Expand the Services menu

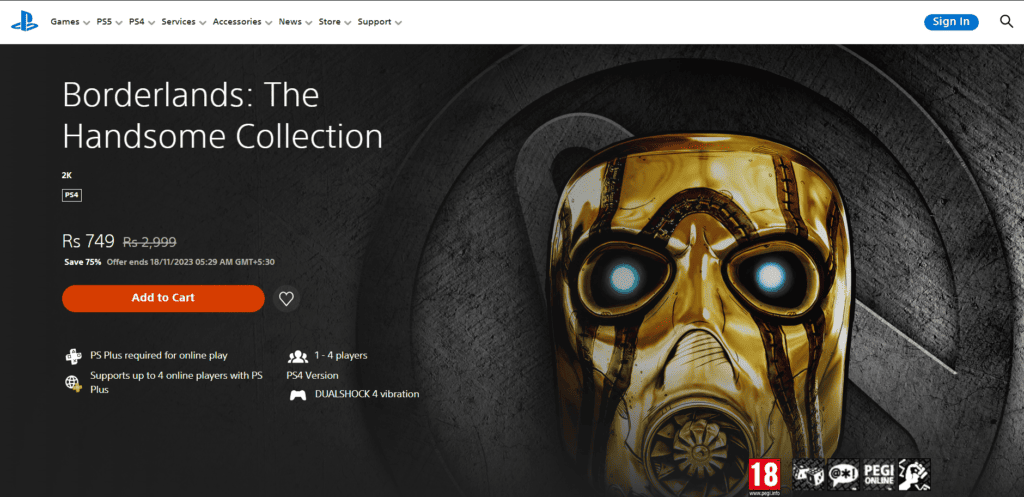tap(184, 22)
